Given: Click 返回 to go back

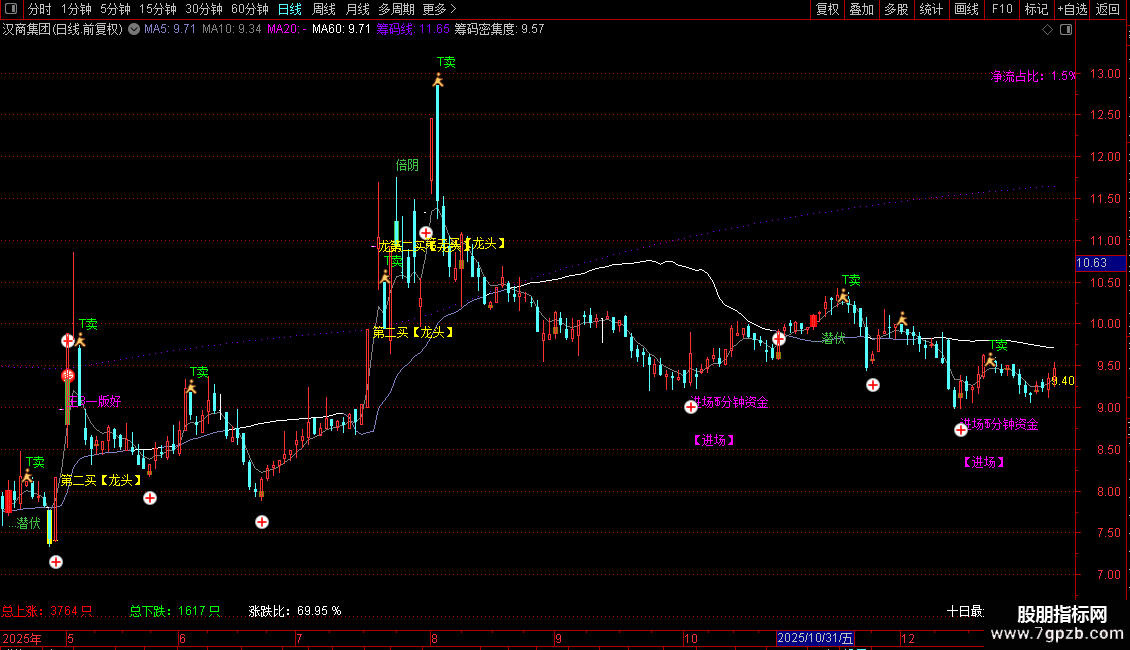Looking at the screenshot, I should (x=1108, y=9).
